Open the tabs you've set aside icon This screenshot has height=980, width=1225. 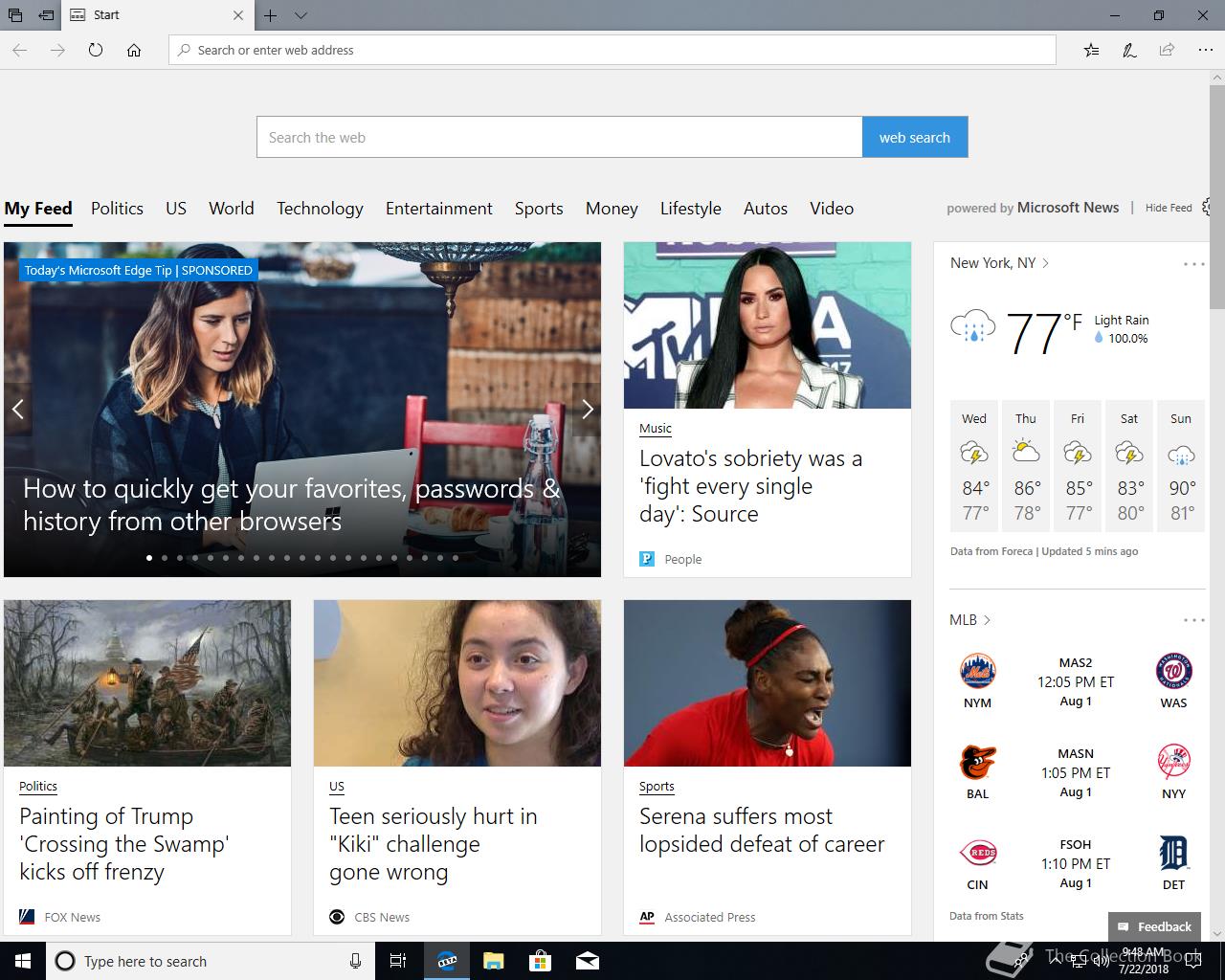pos(15,15)
